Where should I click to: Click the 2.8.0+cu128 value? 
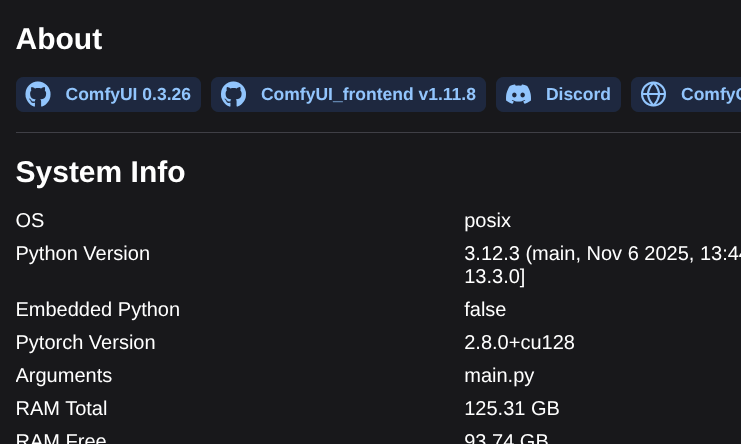click(x=519, y=342)
